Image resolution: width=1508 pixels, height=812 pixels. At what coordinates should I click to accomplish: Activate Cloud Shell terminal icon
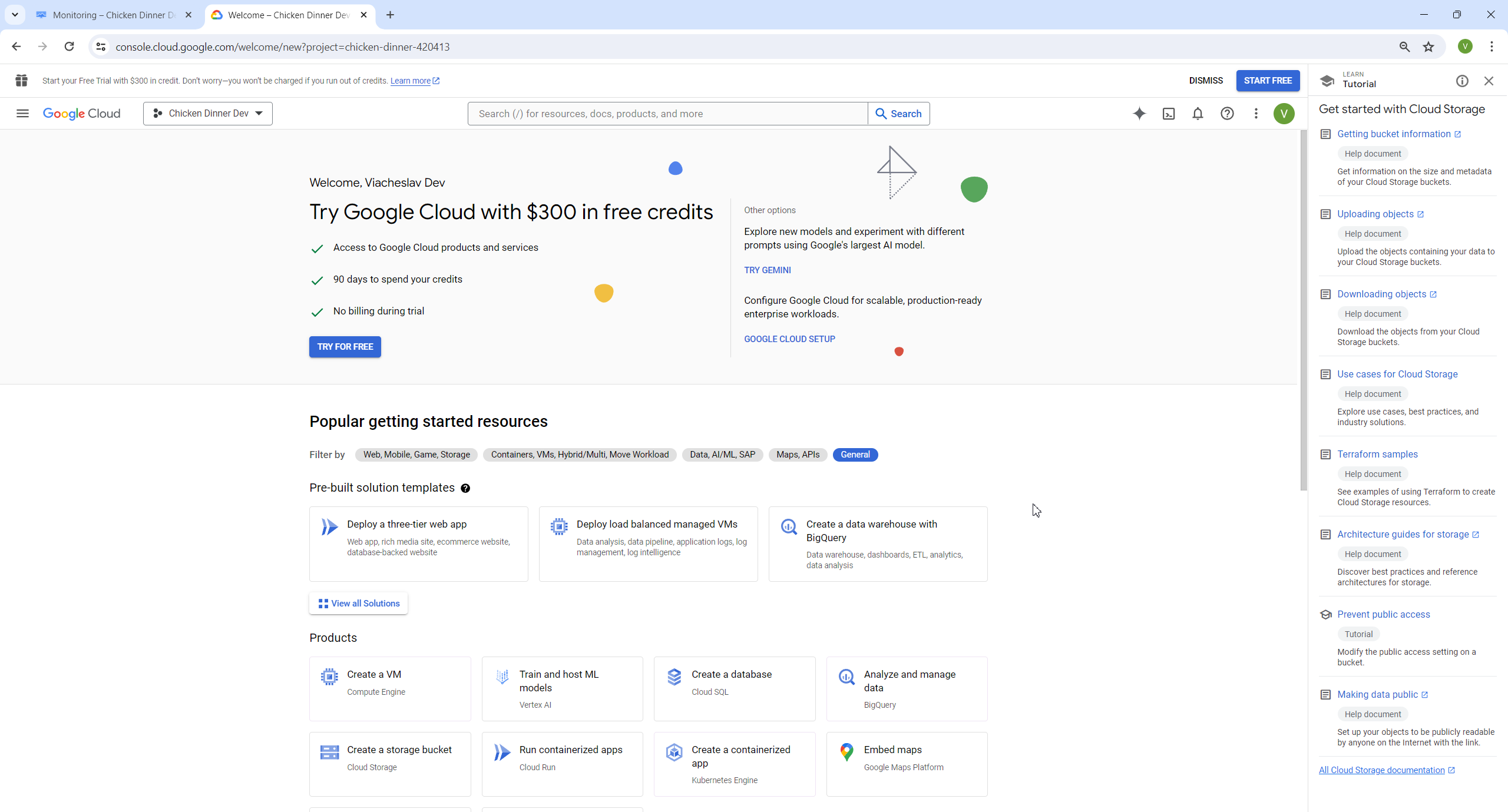click(1169, 114)
